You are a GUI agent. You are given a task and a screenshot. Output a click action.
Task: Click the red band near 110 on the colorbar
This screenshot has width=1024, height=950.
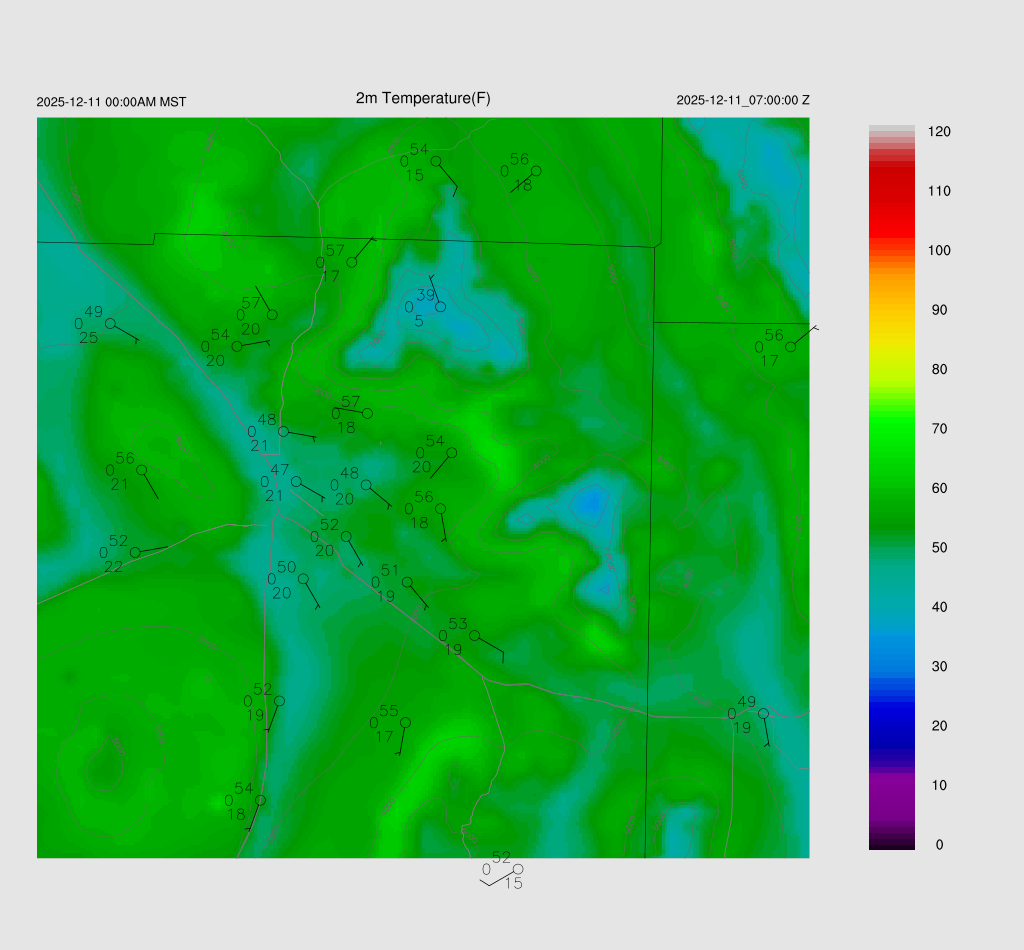(x=892, y=191)
